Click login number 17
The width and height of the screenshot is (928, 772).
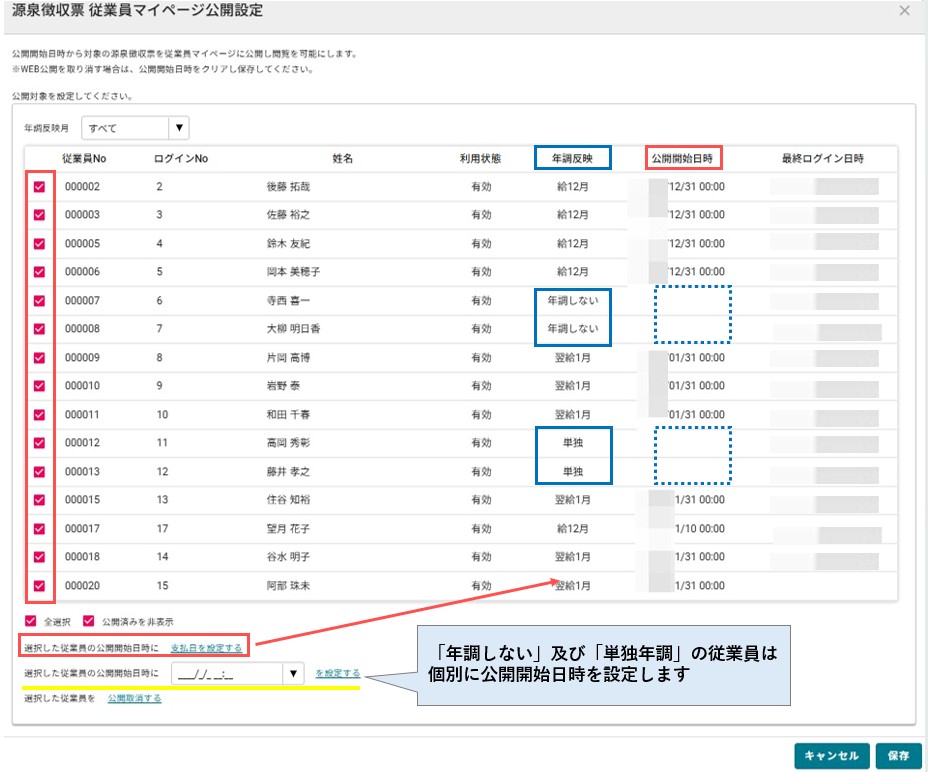tap(162, 529)
